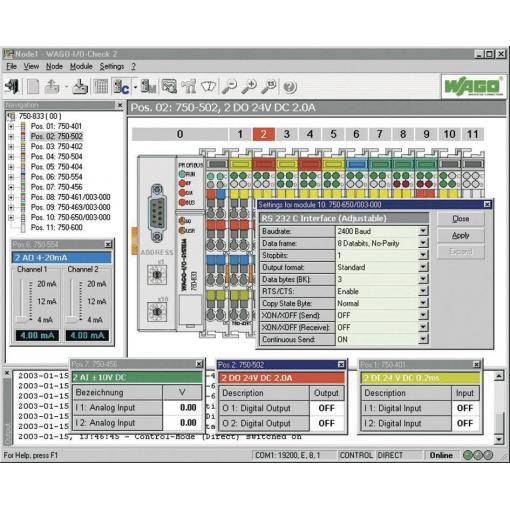Viewport: 510px width, 510px height.
Task: Expand Pos. 05: 750-404 tree node
Action: point(11,167)
